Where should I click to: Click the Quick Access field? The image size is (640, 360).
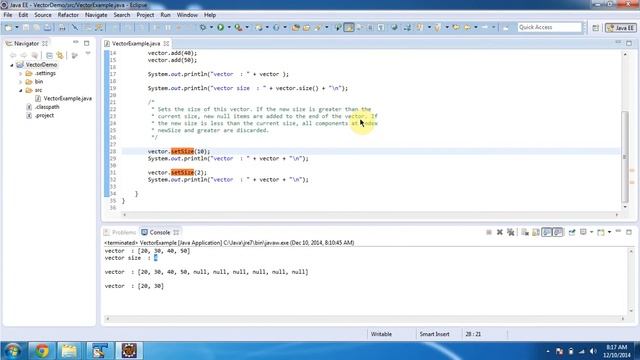pos(549,27)
